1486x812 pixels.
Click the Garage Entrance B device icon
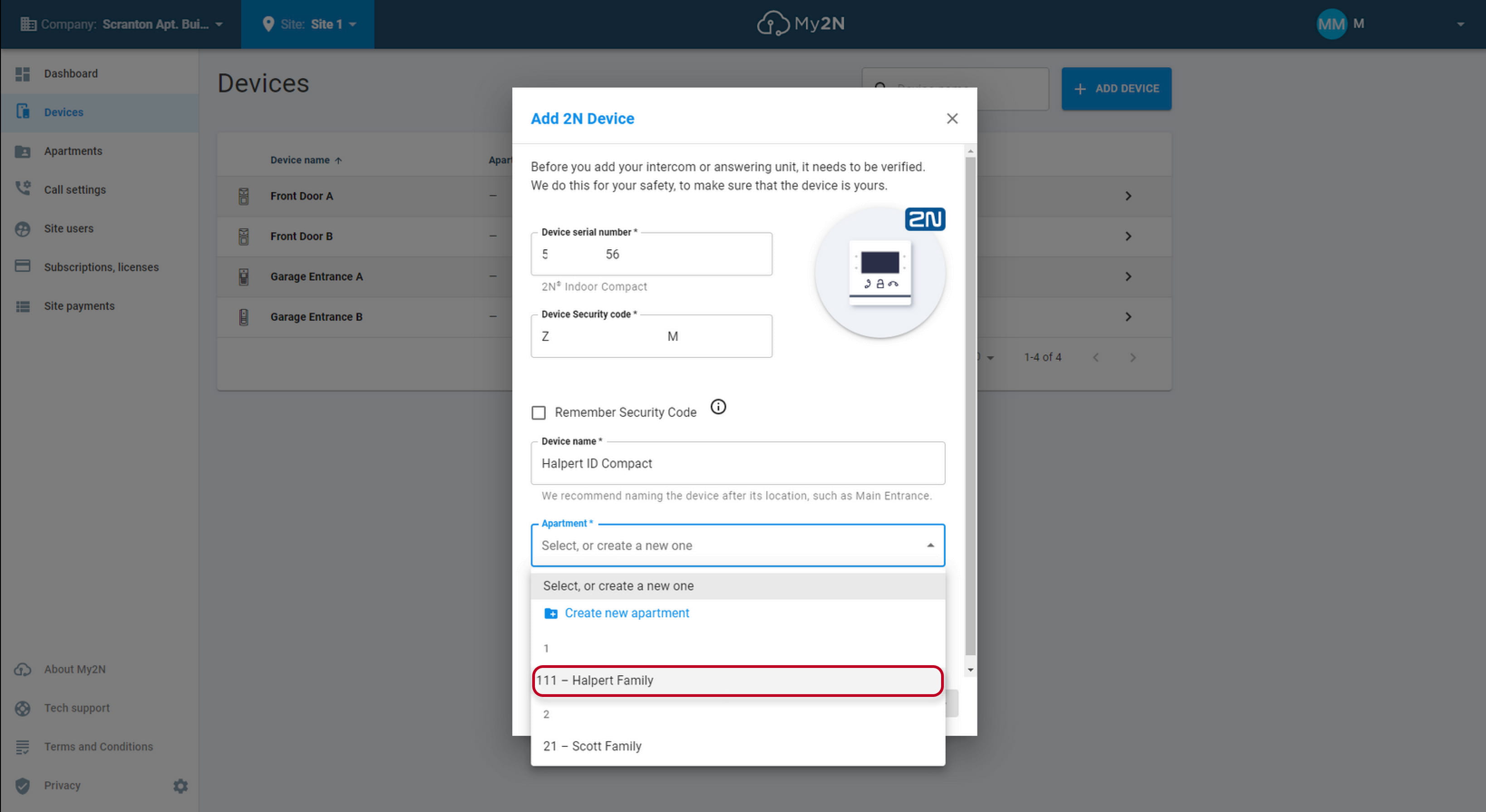[244, 317]
